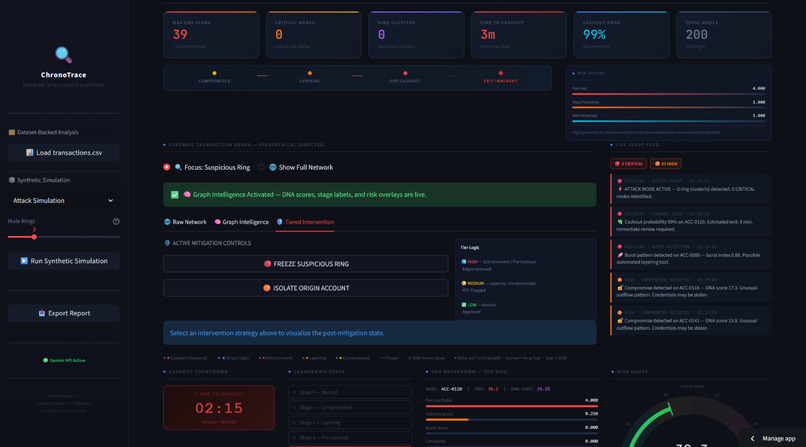Click ISOLATE ORIGIN ACCOUNT button
Viewport: 806px width, 447px height.
point(306,288)
